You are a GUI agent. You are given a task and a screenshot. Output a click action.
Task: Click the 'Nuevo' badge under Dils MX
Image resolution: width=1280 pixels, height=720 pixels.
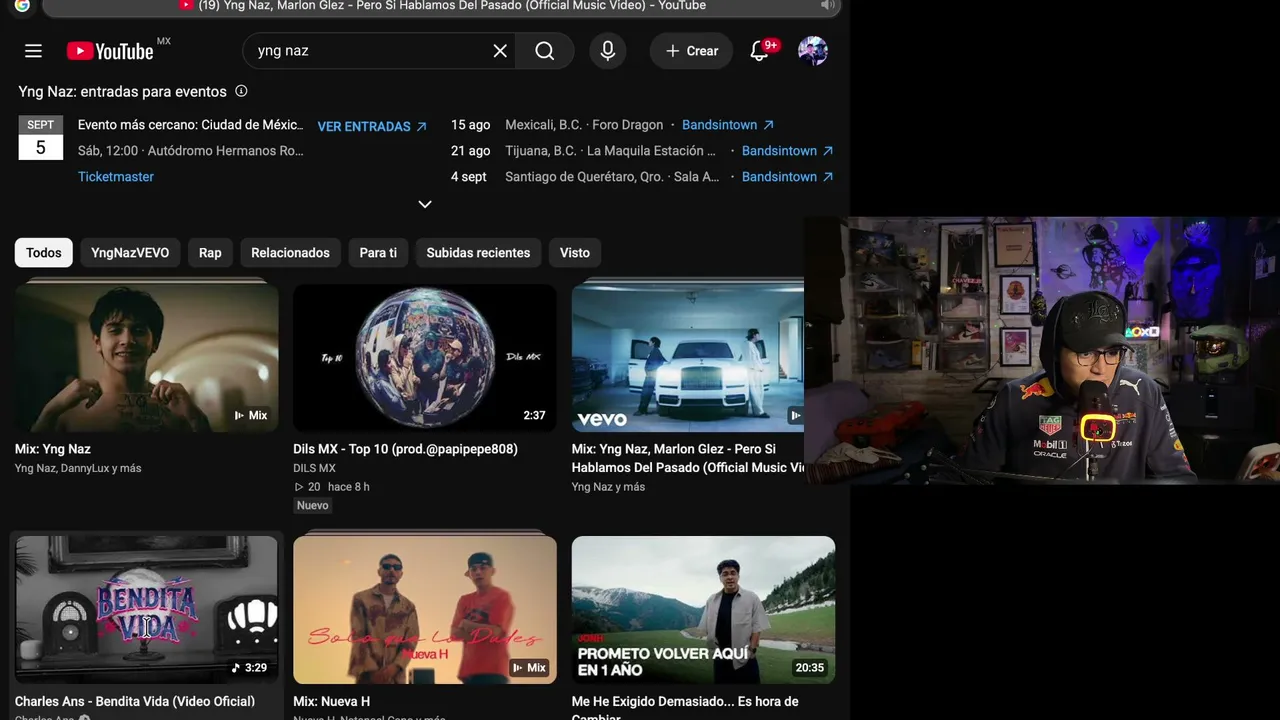click(x=313, y=506)
